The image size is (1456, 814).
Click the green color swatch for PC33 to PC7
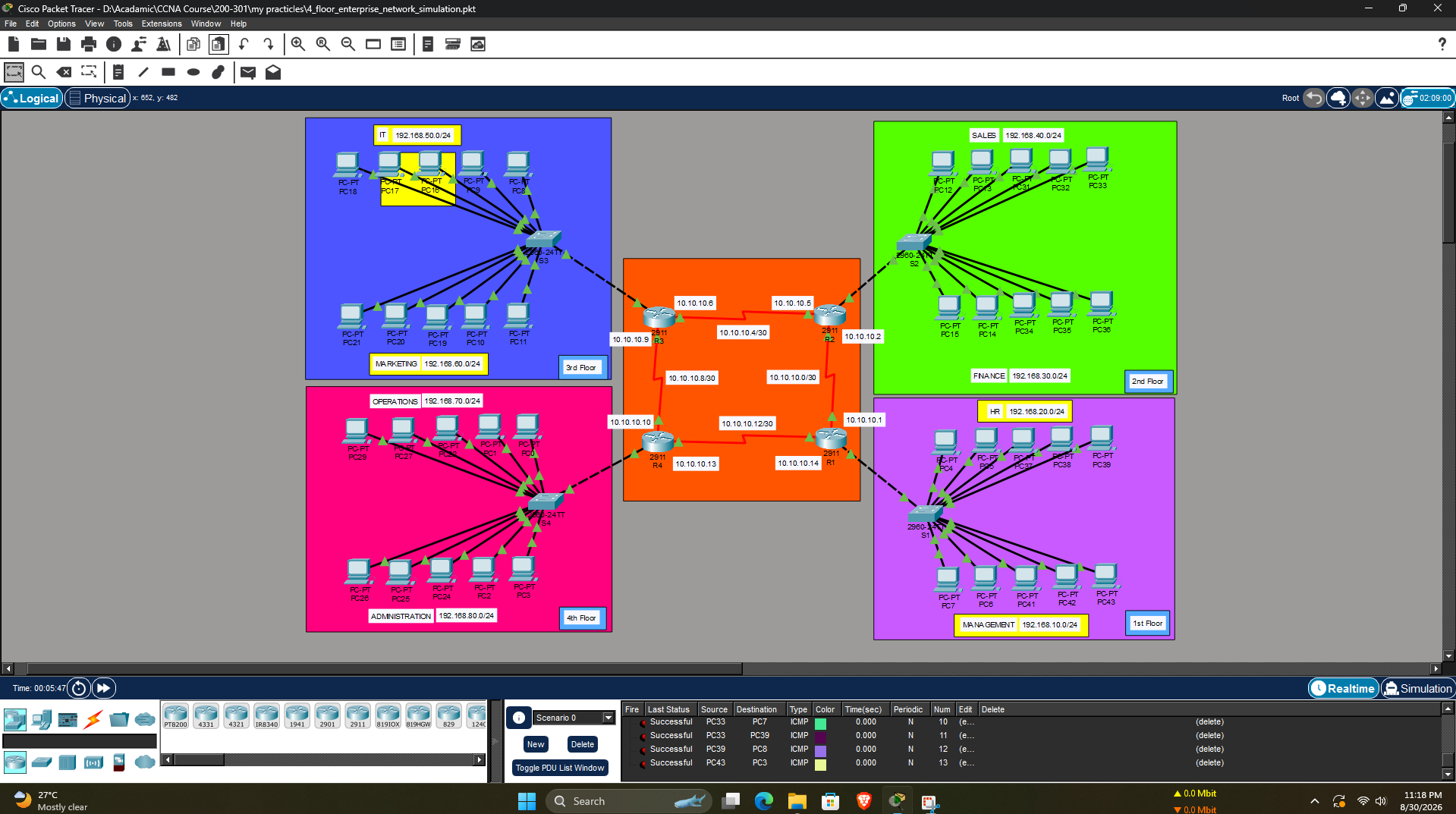(821, 723)
